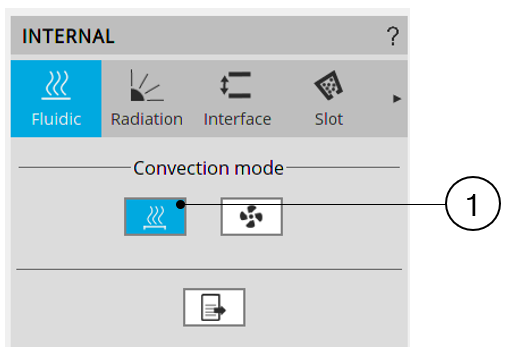
Task: Switch convection mode to forced fan
Action: [252, 217]
